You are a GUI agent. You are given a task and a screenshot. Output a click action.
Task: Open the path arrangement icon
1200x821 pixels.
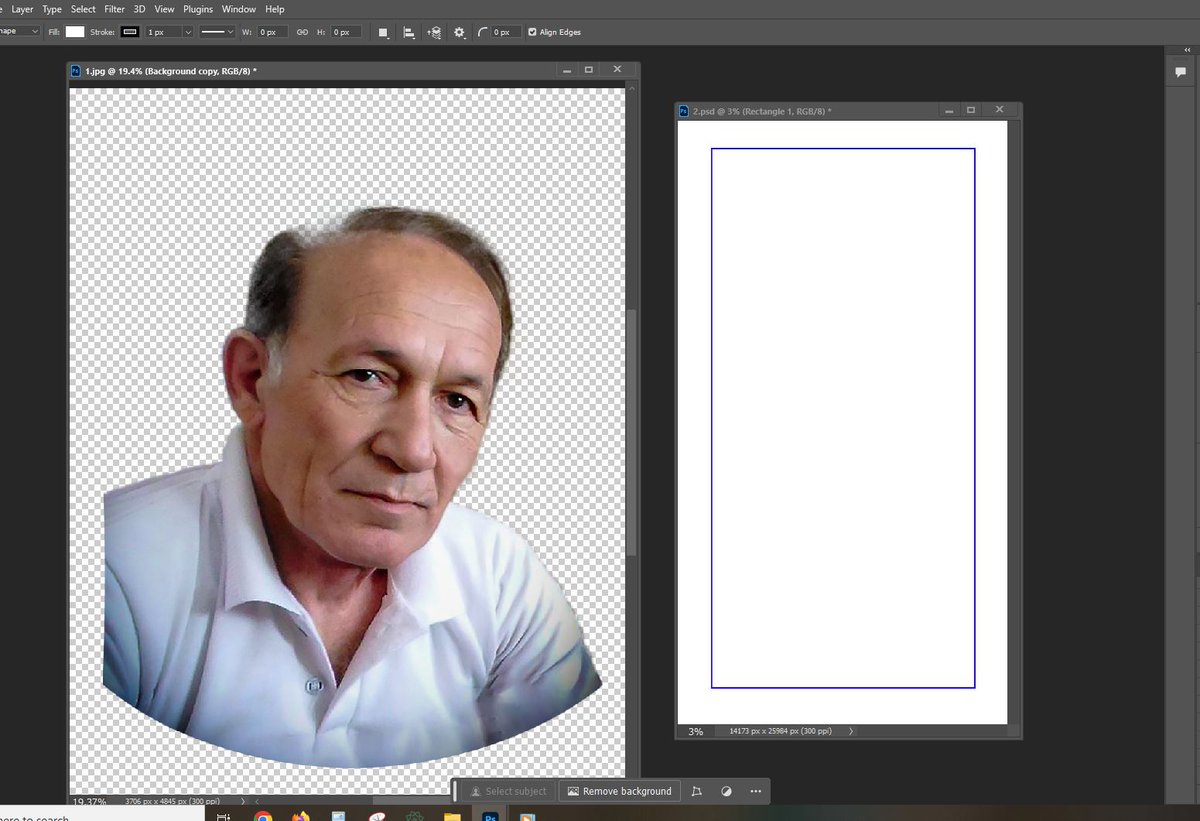pos(434,32)
